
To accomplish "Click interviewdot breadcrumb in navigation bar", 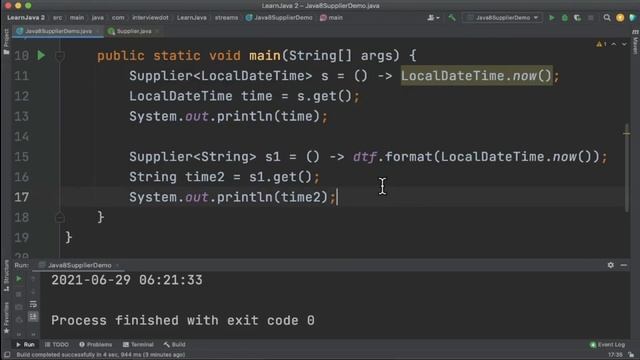I will [150, 18].
